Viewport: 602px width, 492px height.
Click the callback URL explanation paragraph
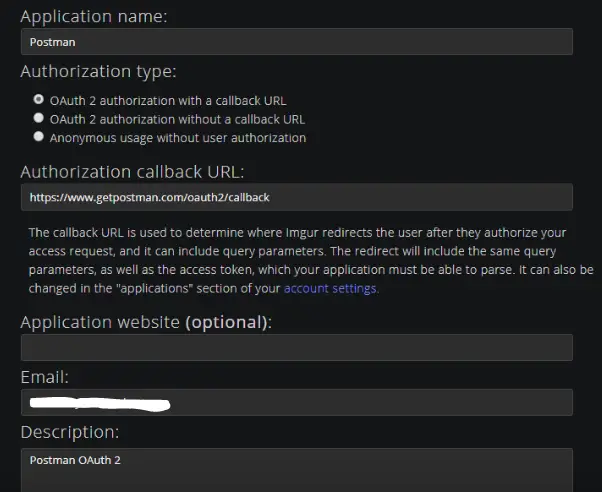(311, 260)
